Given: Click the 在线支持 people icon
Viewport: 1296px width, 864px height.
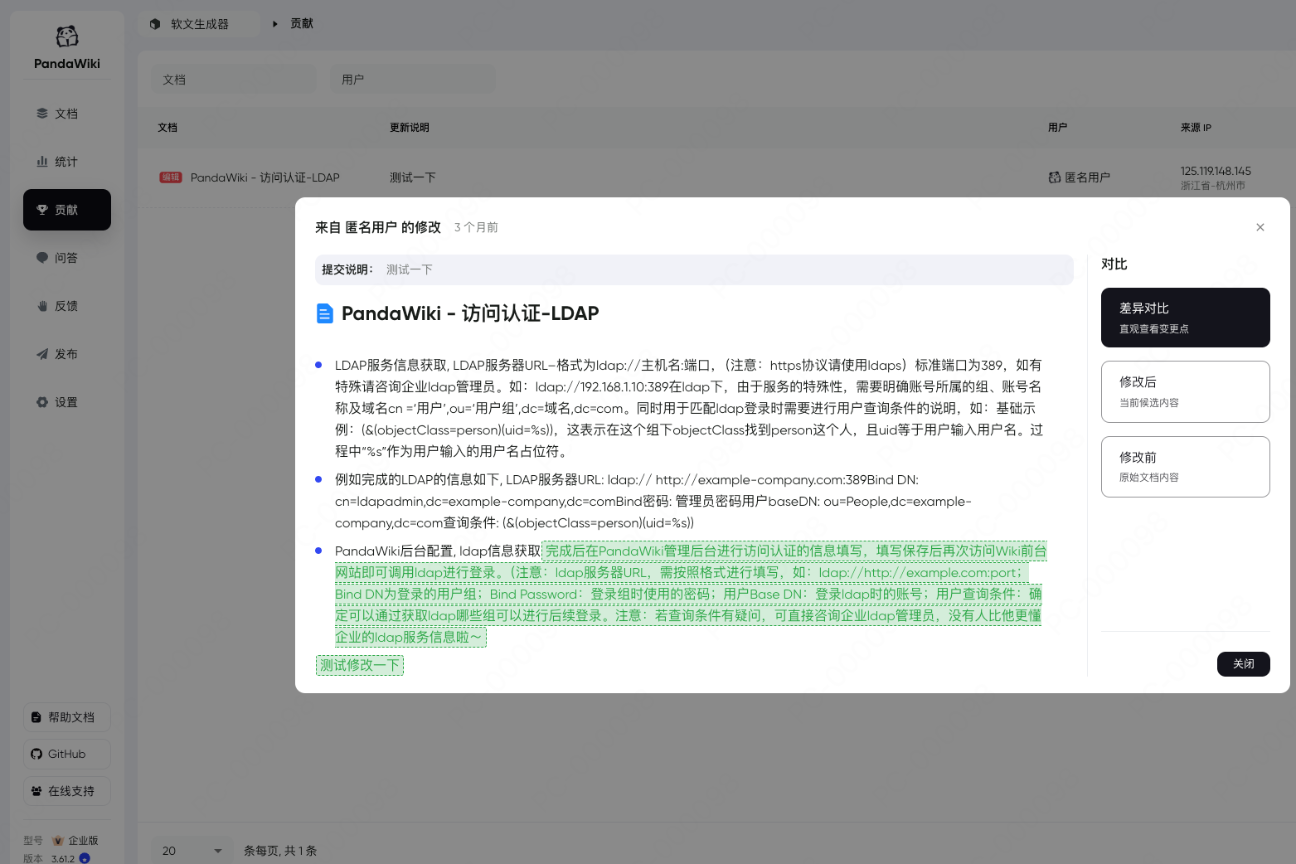Looking at the screenshot, I should pyautogui.click(x=37, y=791).
